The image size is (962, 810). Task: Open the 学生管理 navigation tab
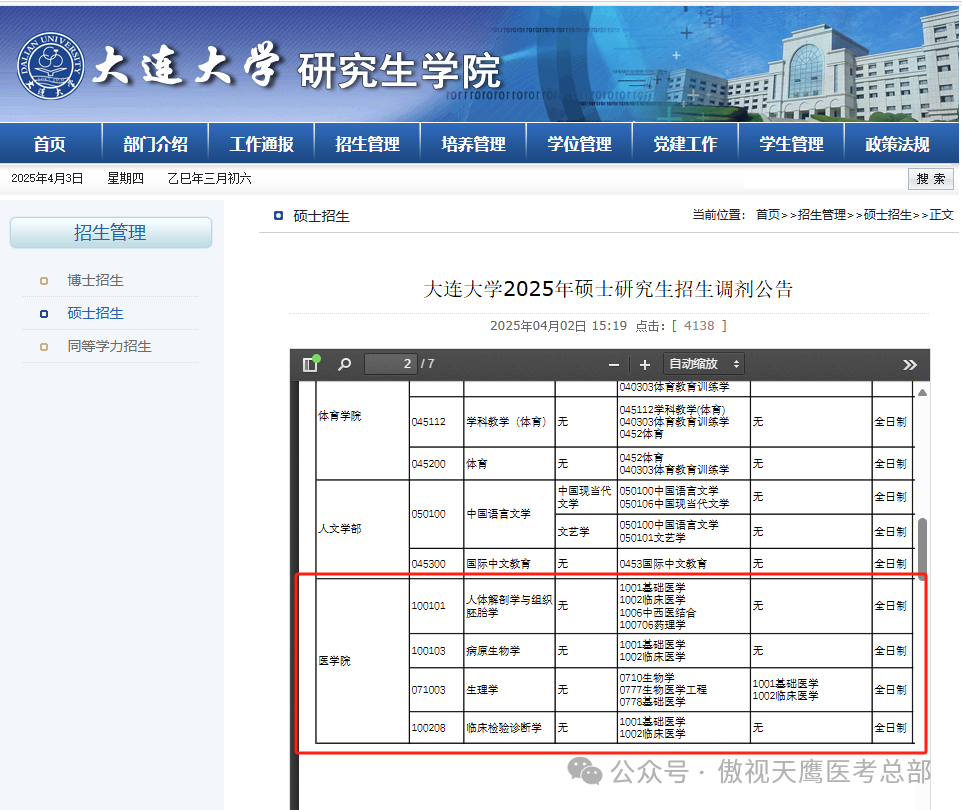(x=791, y=144)
